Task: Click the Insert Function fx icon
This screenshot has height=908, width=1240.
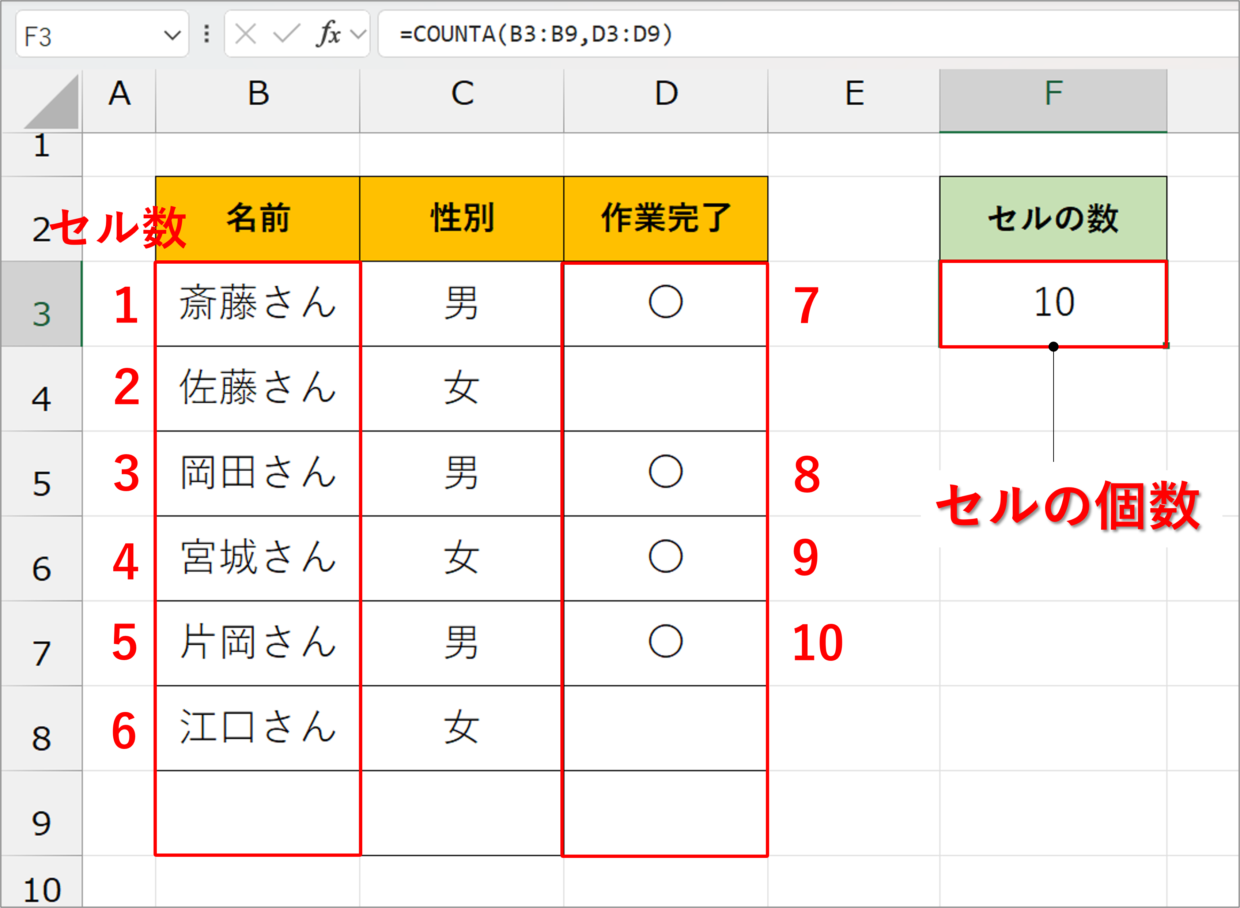Action: point(327,34)
